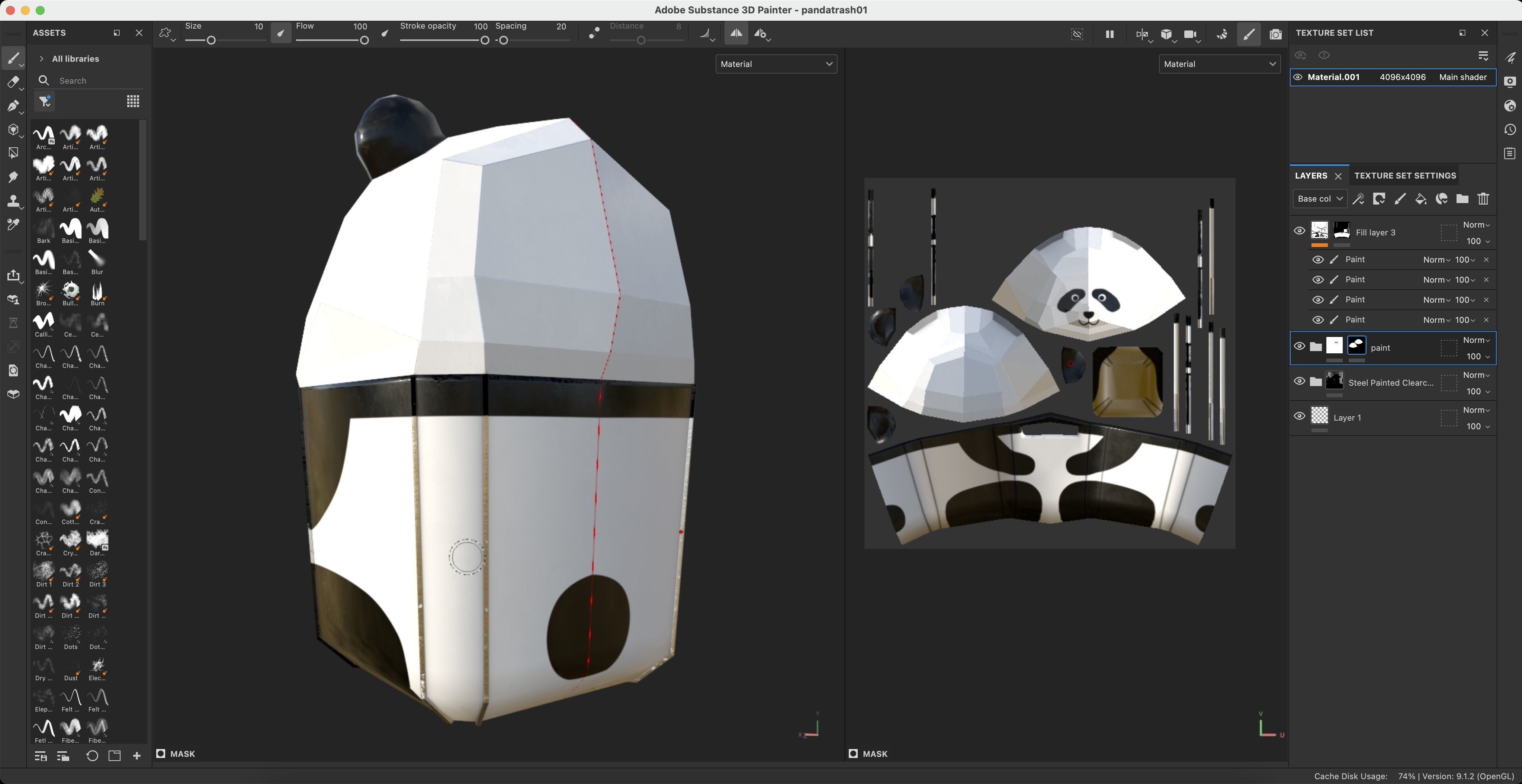Toggle visibility of third Paint effect
1522x784 pixels.
1317,299
